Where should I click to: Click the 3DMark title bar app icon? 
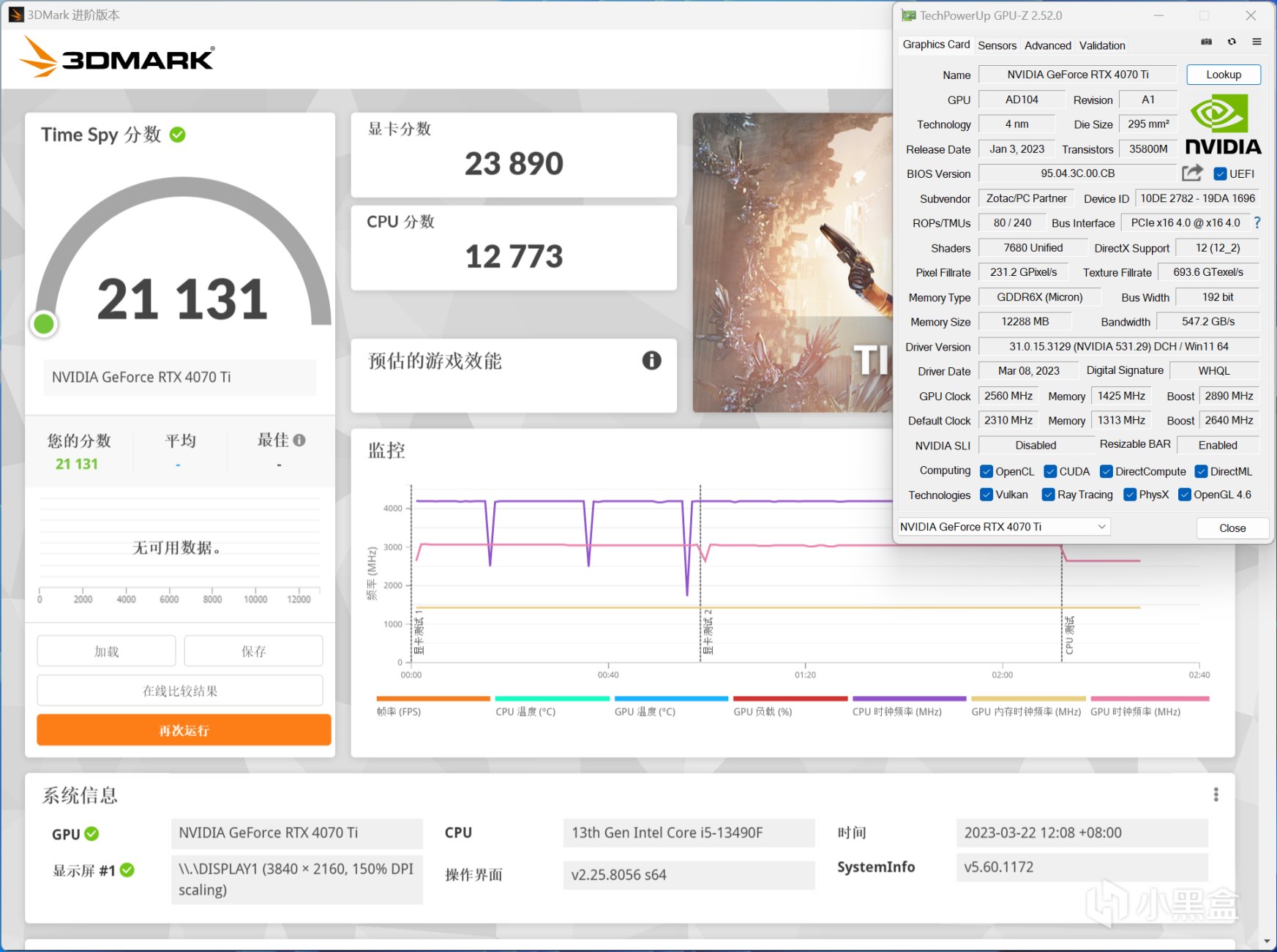tap(15, 15)
